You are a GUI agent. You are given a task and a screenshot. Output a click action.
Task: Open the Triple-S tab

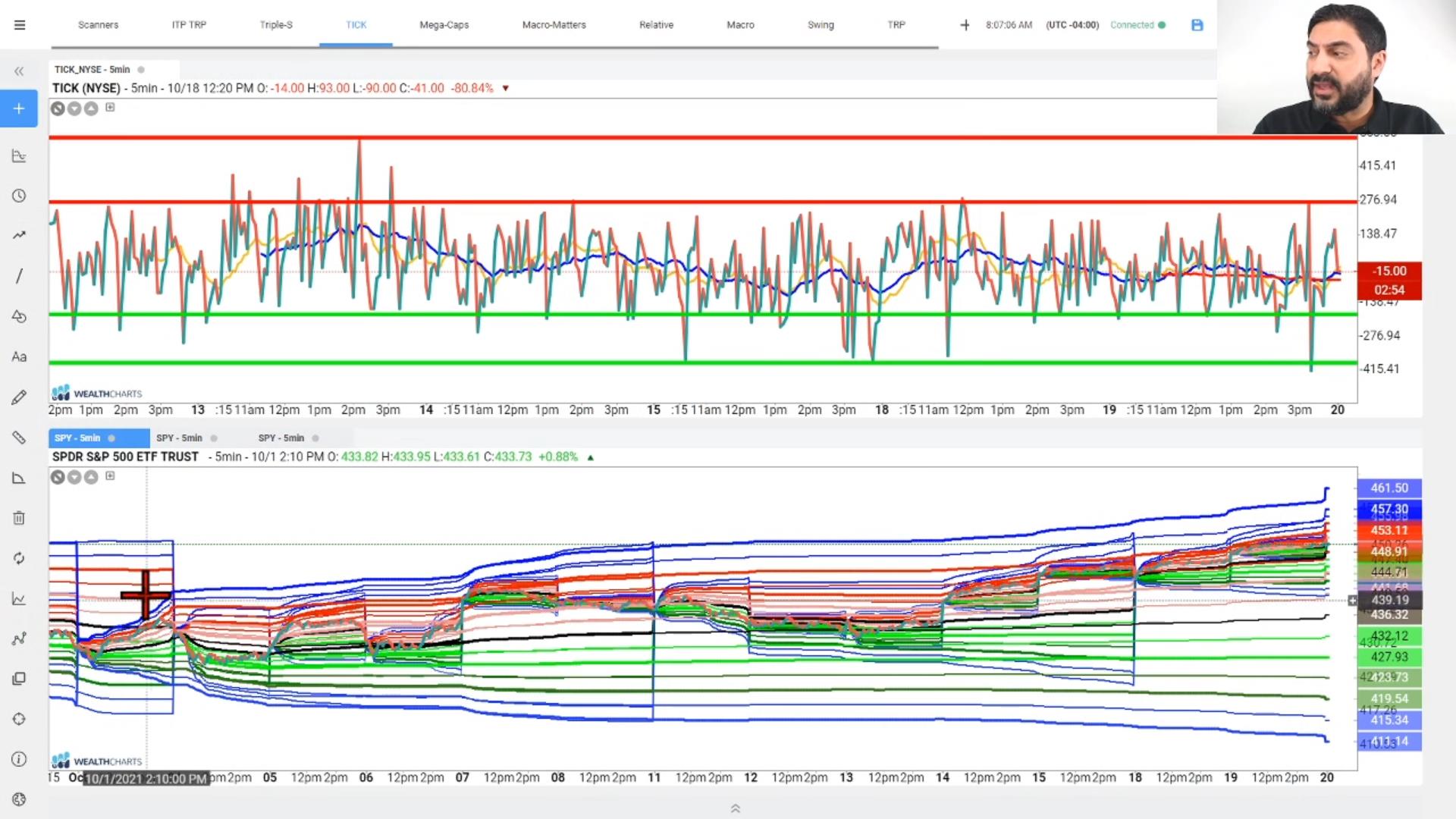coord(276,25)
